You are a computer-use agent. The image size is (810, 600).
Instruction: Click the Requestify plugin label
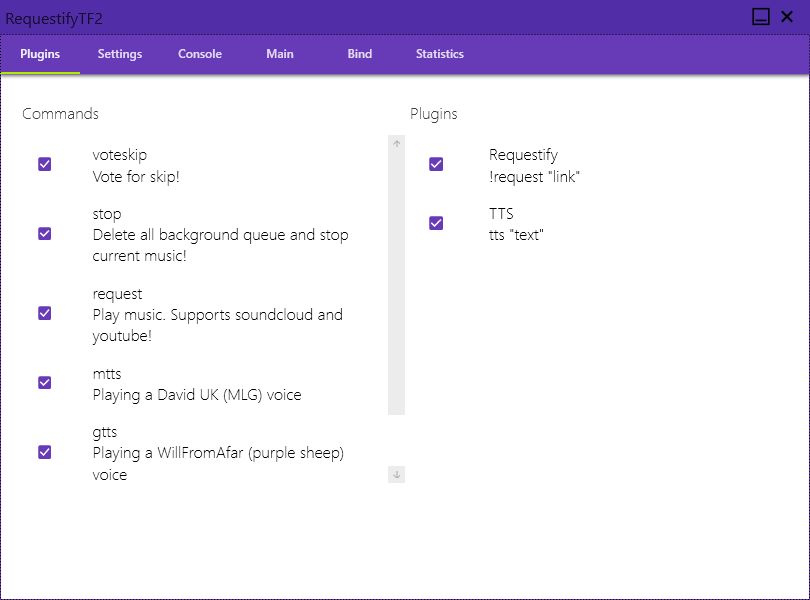[523, 155]
